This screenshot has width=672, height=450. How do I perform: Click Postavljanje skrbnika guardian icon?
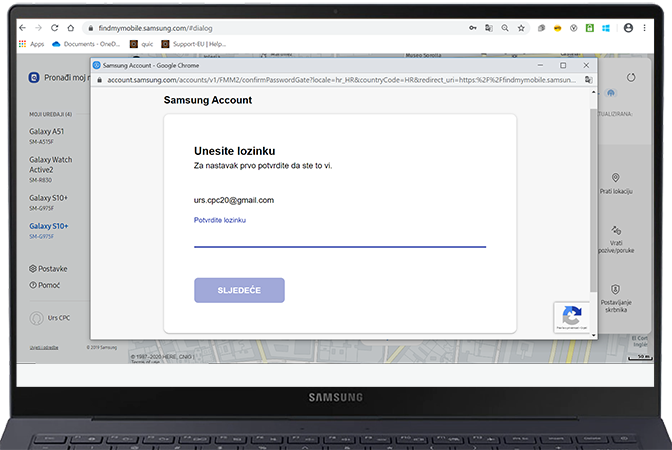615,289
